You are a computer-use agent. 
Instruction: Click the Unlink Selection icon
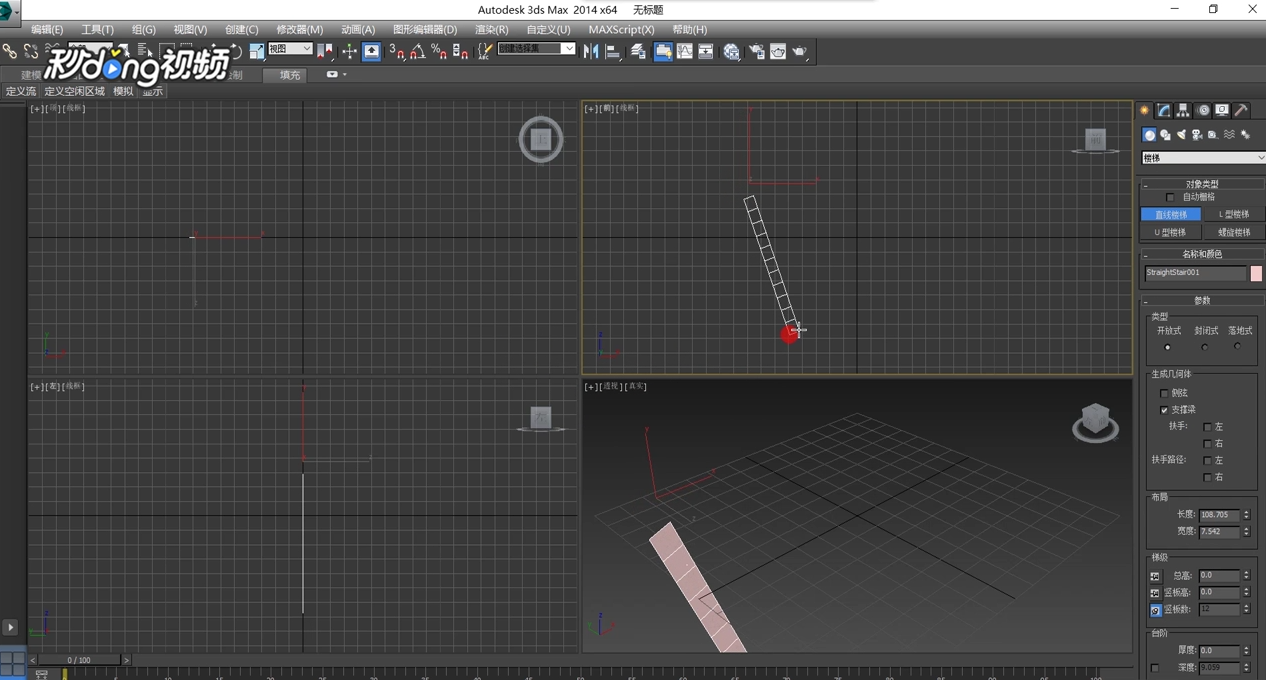click(x=31, y=51)
